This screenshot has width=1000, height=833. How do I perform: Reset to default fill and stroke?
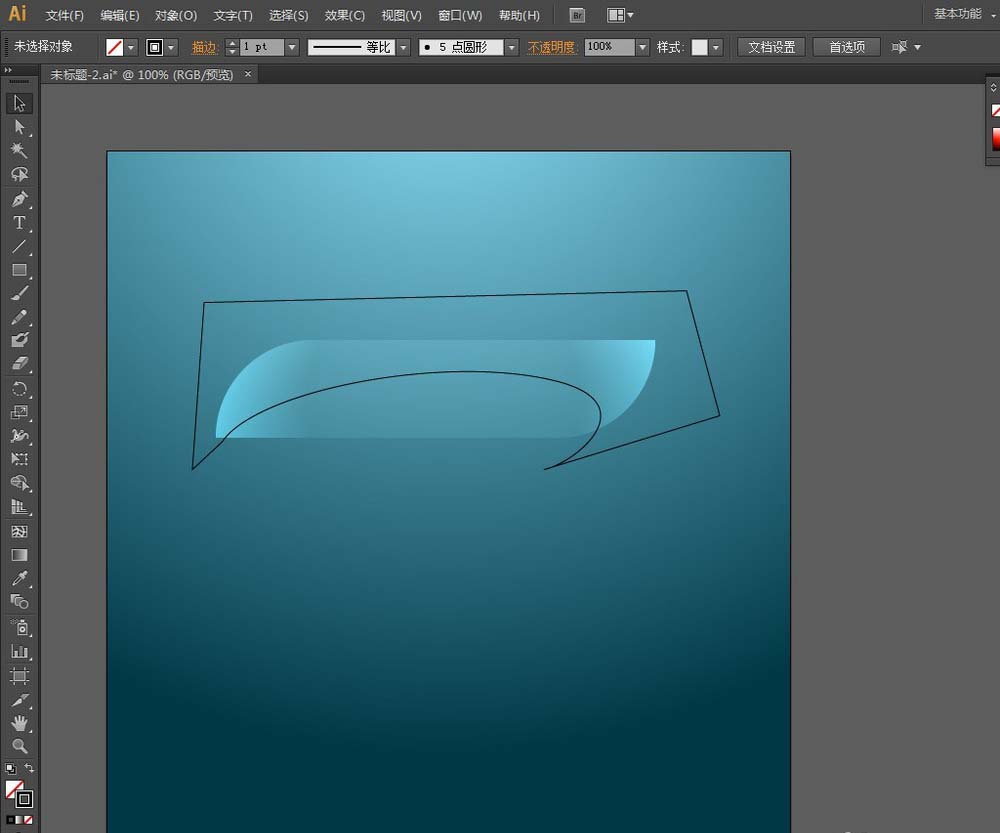[10, 768]
